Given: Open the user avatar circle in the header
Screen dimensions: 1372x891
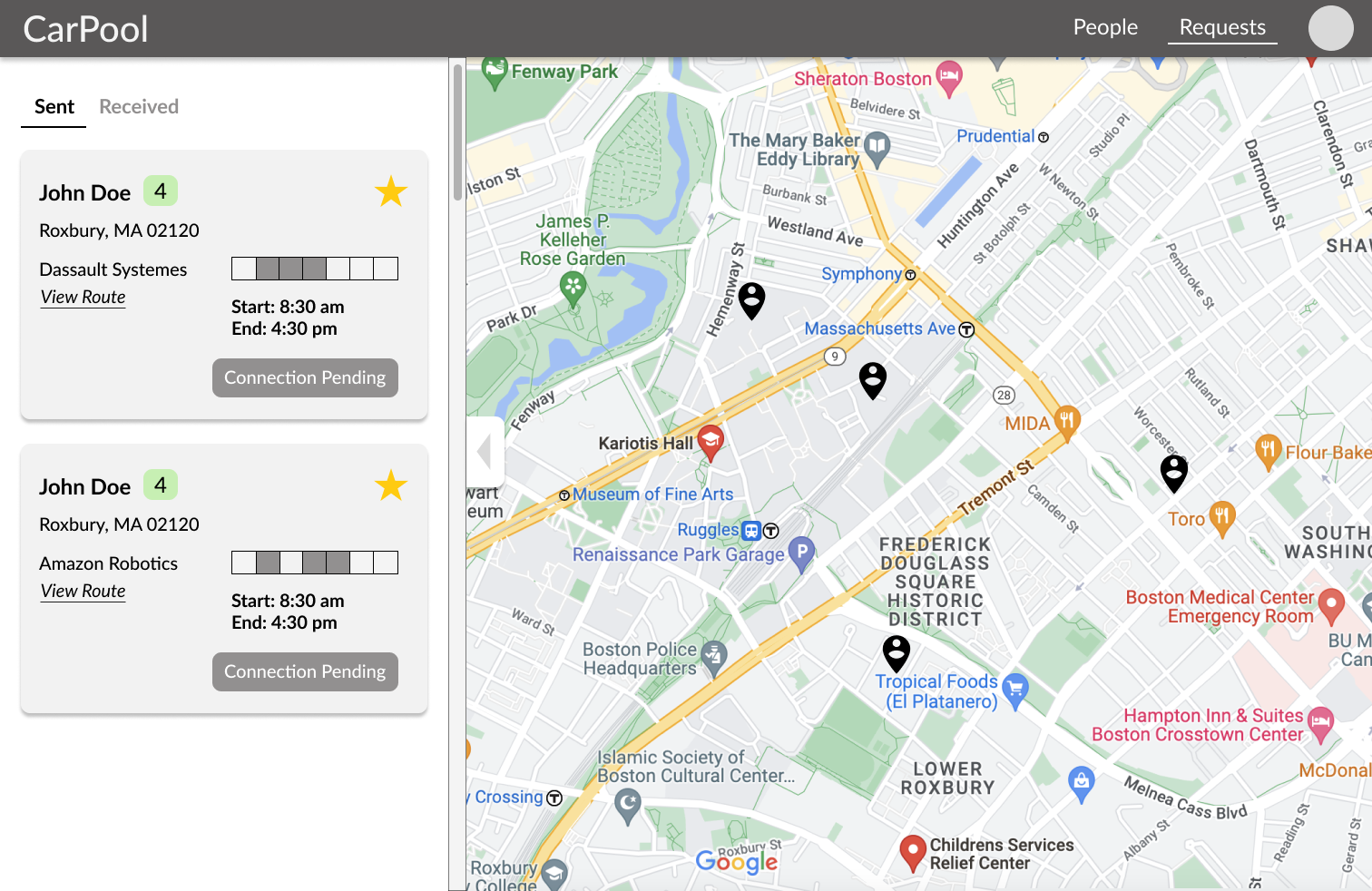Looking at the screenshot, I should (x=1330, y=28).
